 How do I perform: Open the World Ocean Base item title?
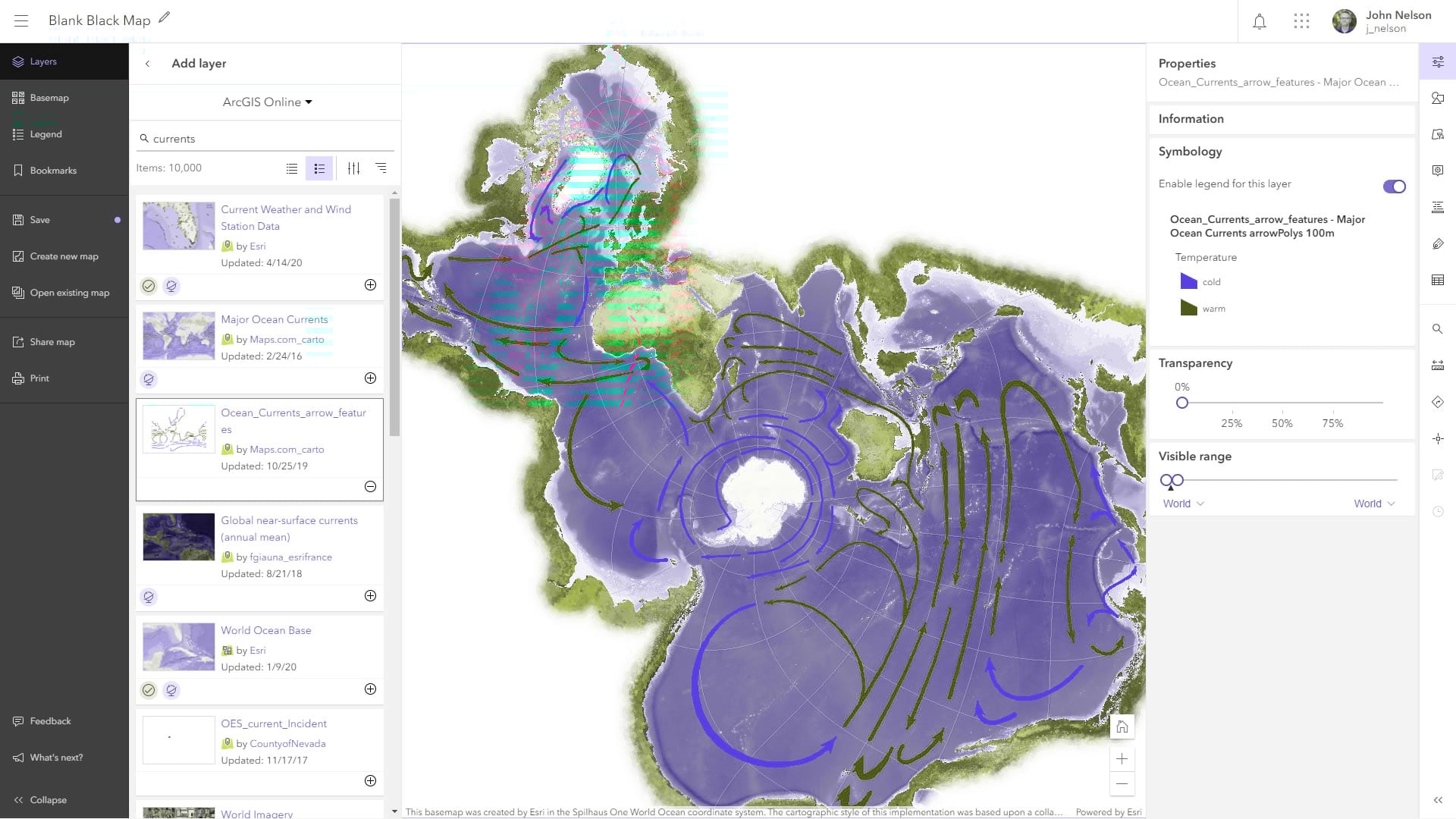tap(266, 630)
